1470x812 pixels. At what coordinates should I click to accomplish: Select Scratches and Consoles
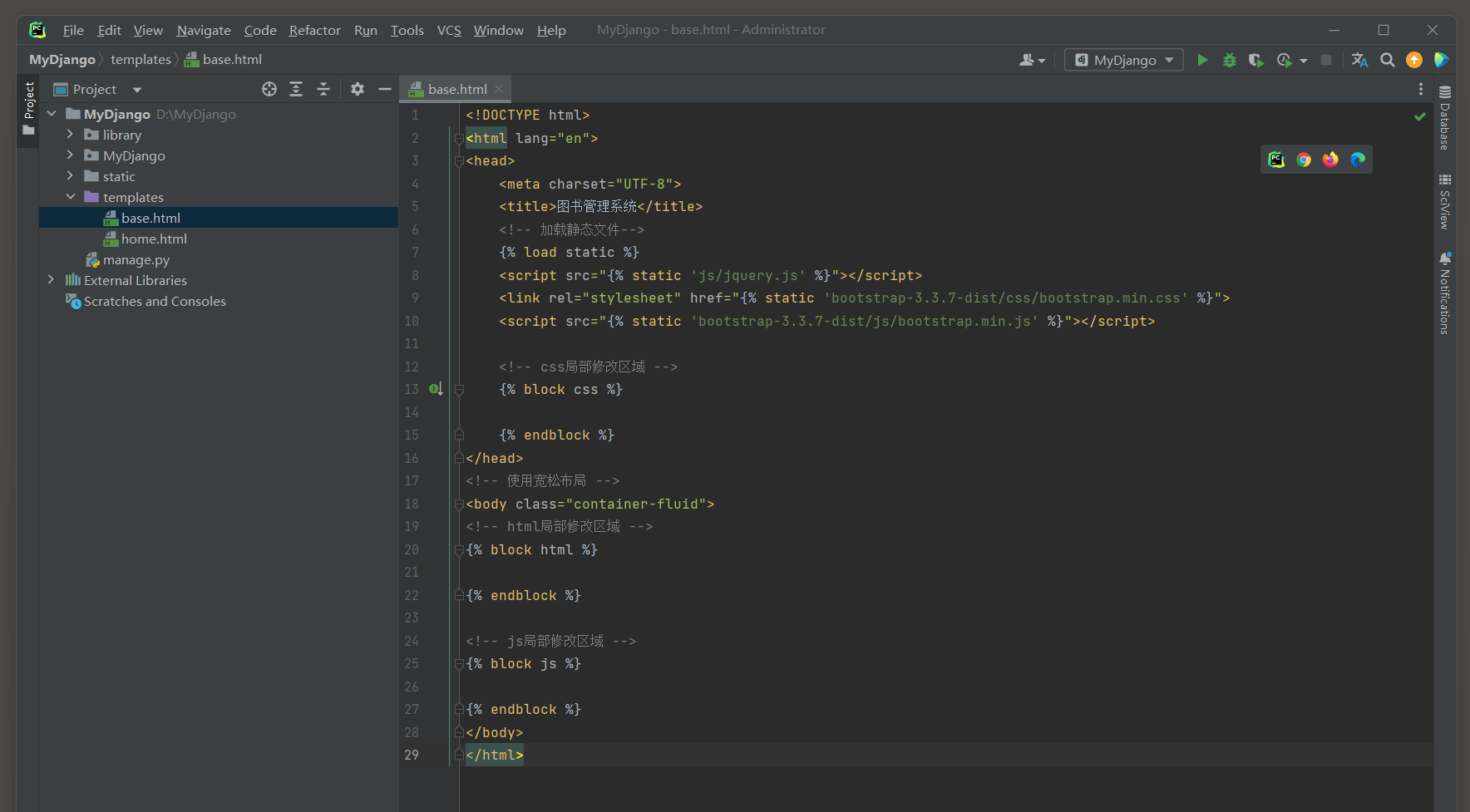[155, 301]
